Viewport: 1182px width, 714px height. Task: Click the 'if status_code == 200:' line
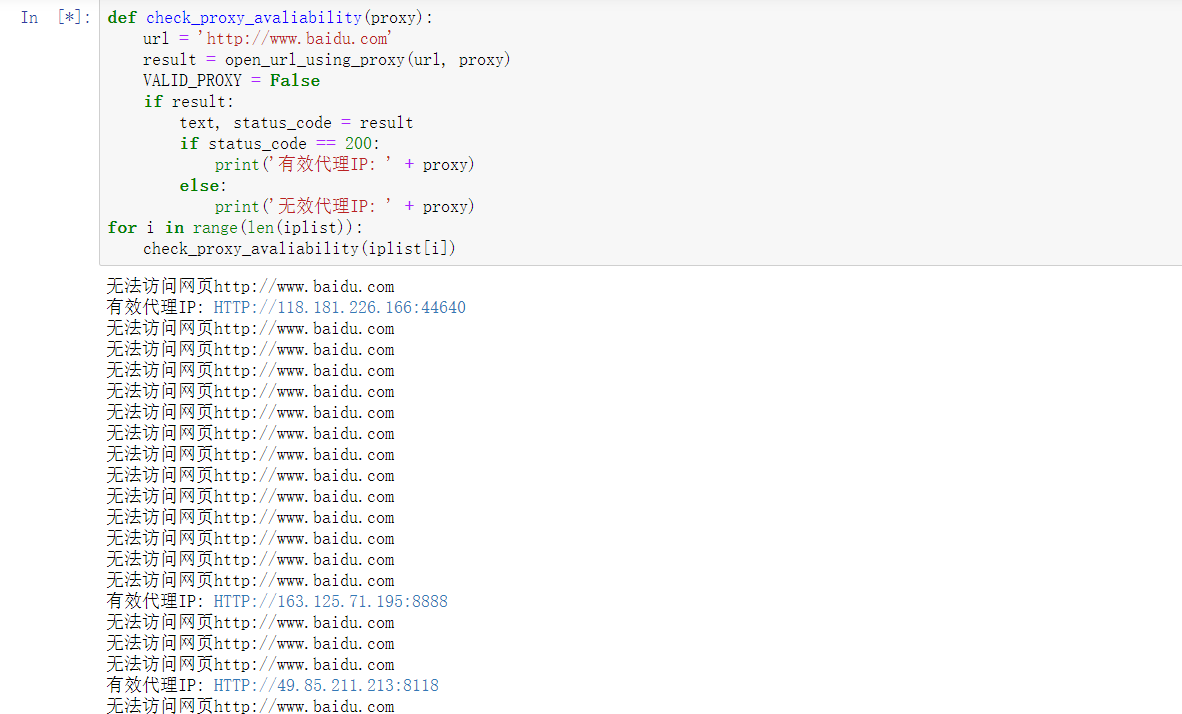pos(280,143)
